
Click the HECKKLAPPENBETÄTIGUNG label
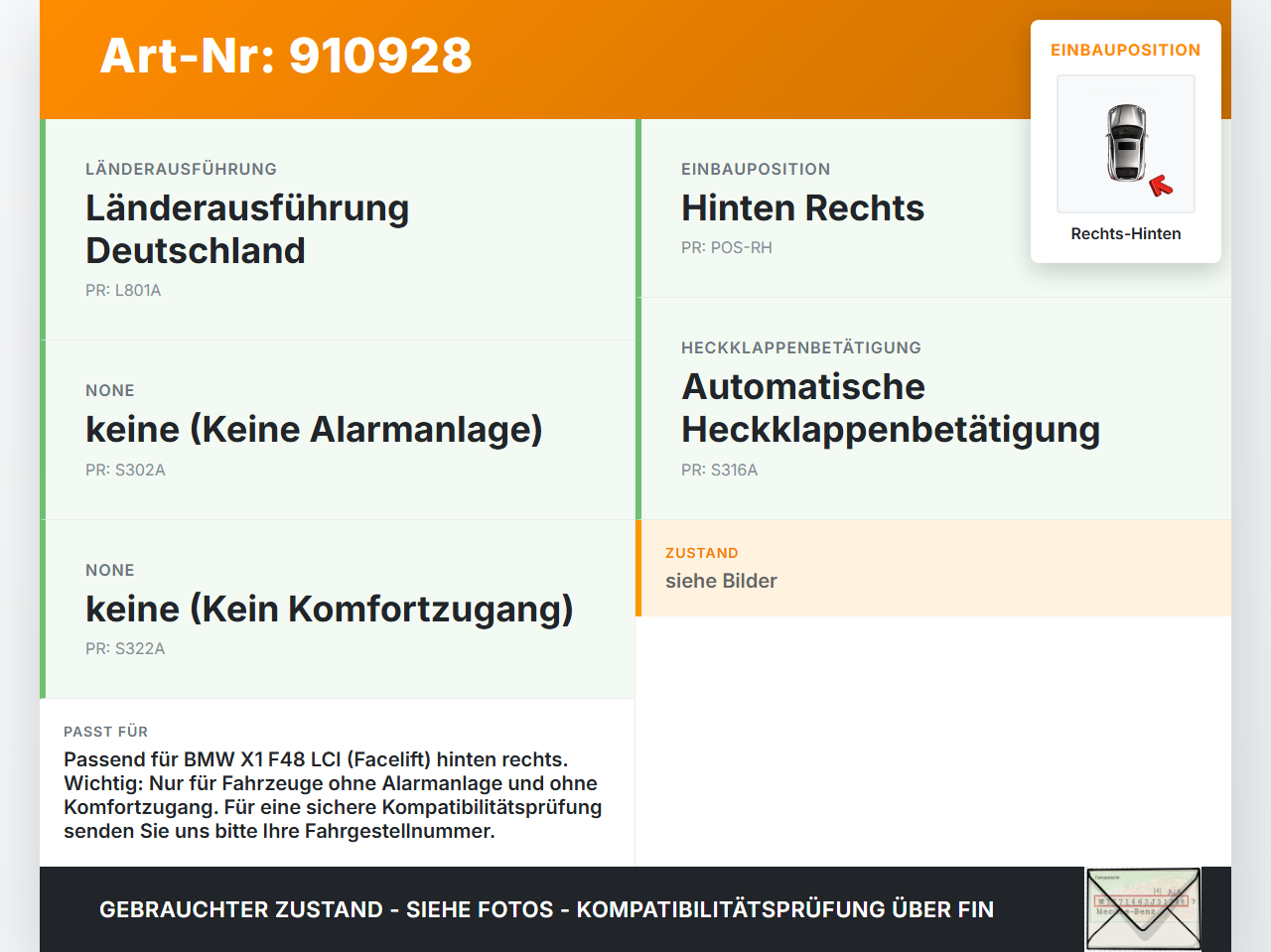[x=801, y=347]
